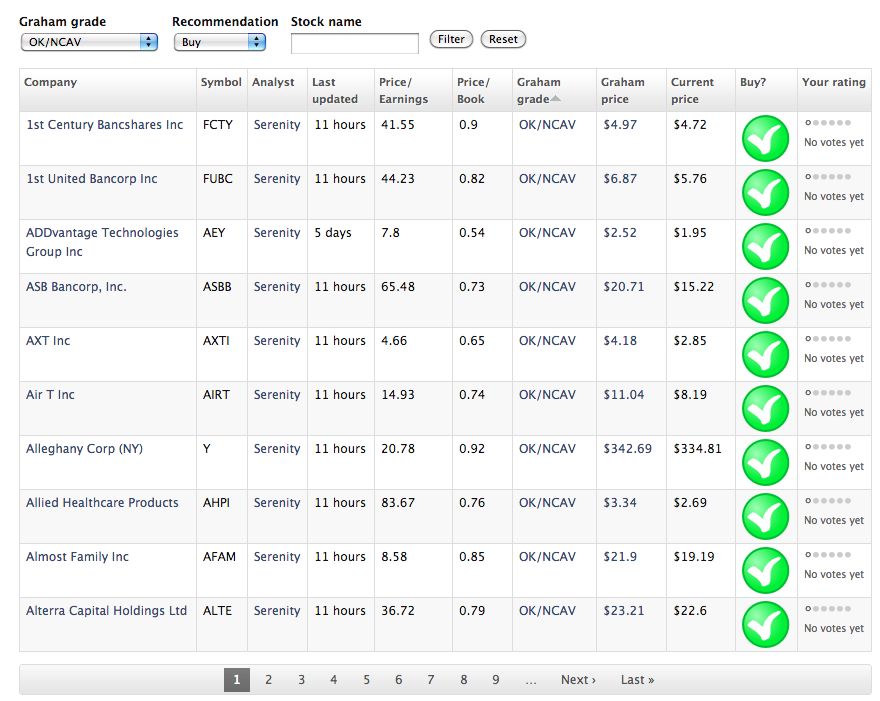880x701 pixels.
Task: Open the 1st Century Bancshares Inc link
Action: pyautogui.click(x=105, y=125)
